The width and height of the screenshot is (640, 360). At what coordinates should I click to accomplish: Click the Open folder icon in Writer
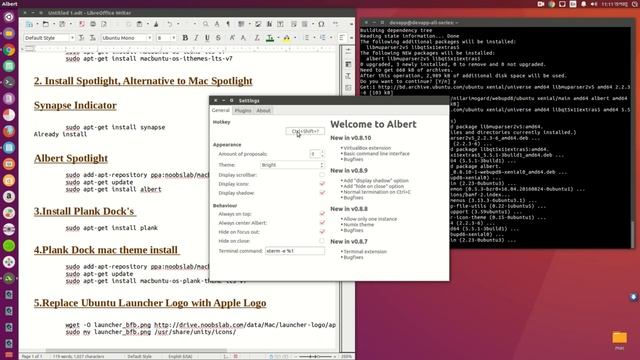[x=46, y=24]
